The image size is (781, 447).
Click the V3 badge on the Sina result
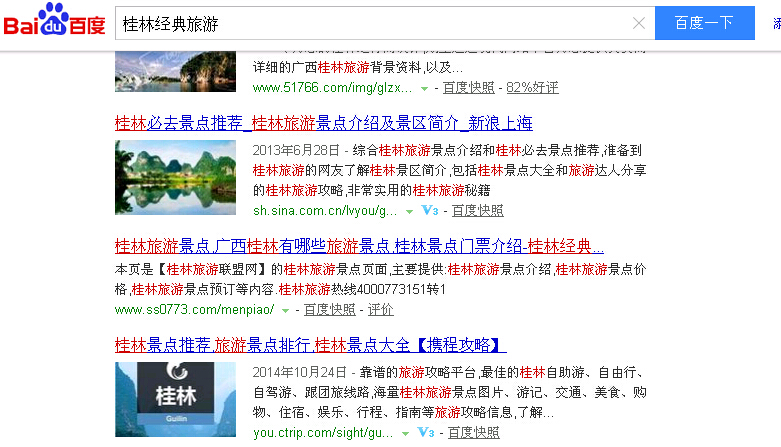[x=430, y=210]
